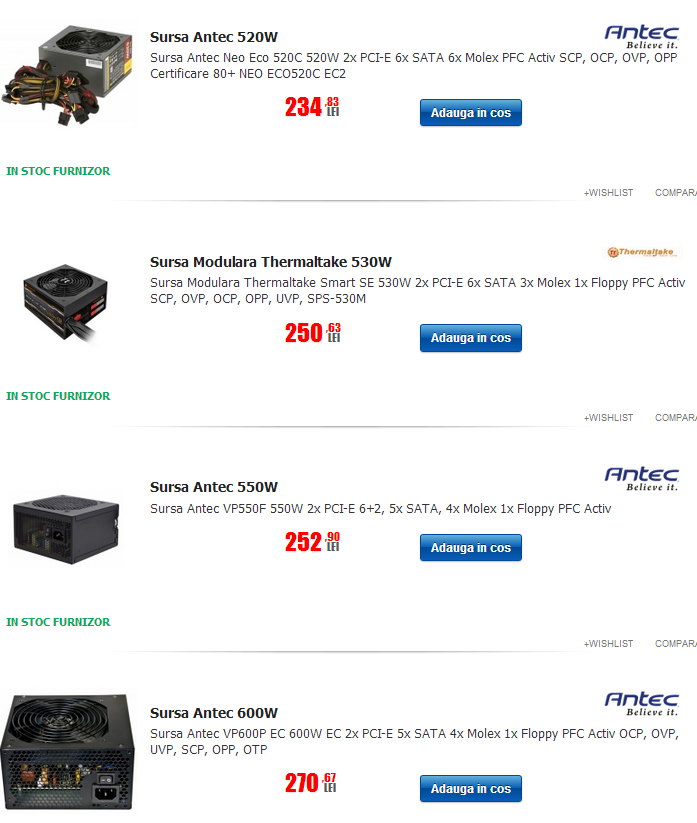Image resolution: width=697 pixels, height=823 pixels.
Task: Open the Antec 550W product image
Action: (x=66, y=530)
